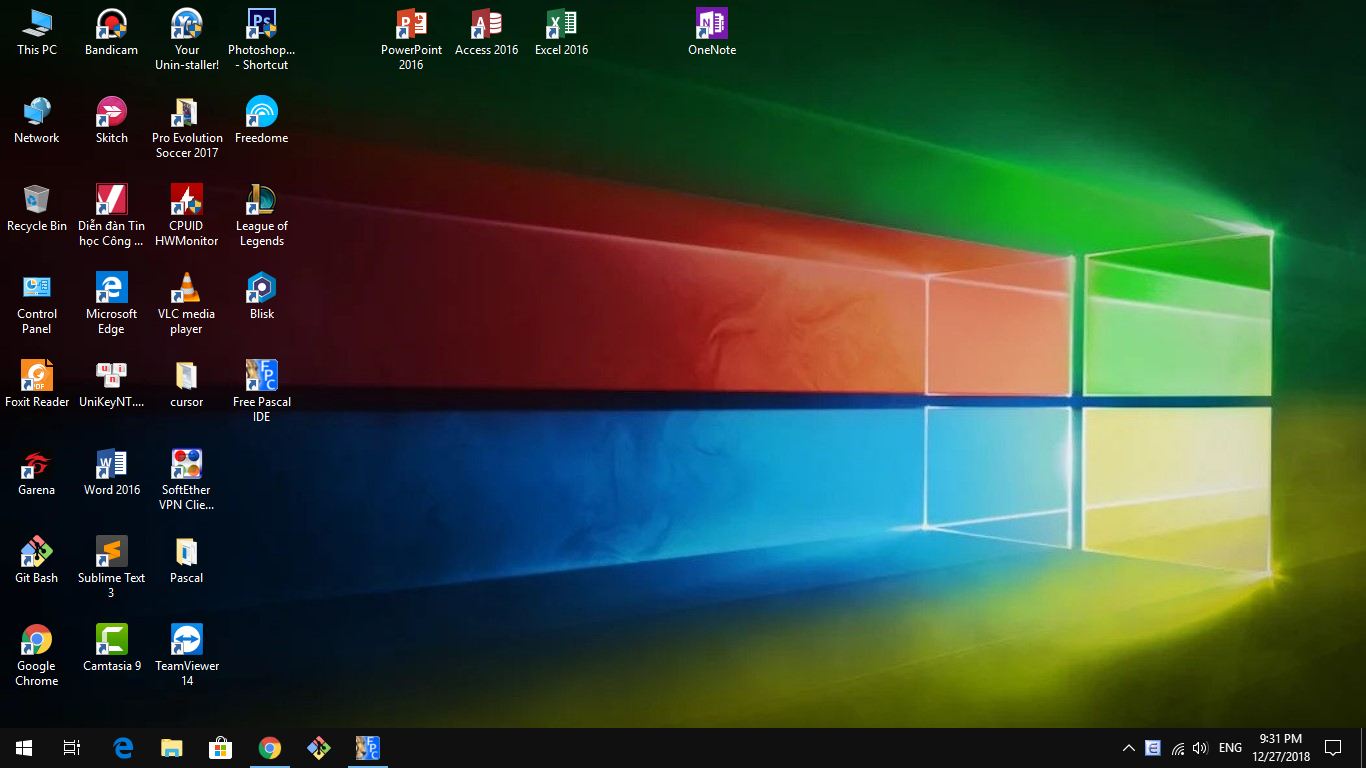Screen dimensions: 1366x768
Task: Open File Explorer from the taskbar
Action: [172, 748]
